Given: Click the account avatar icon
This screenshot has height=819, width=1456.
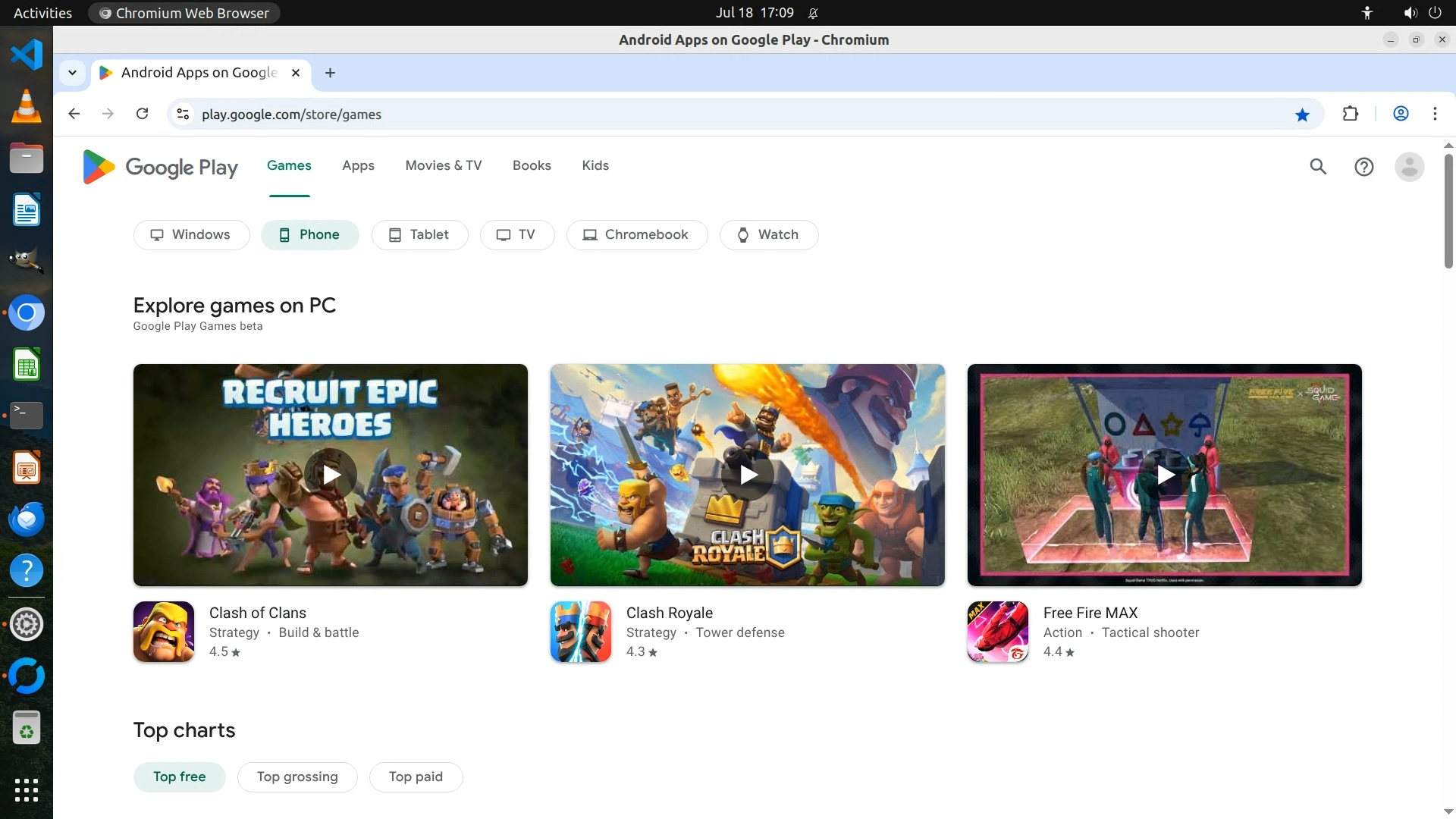Looking at the screenshot, I should click(x=1409, y=167).
